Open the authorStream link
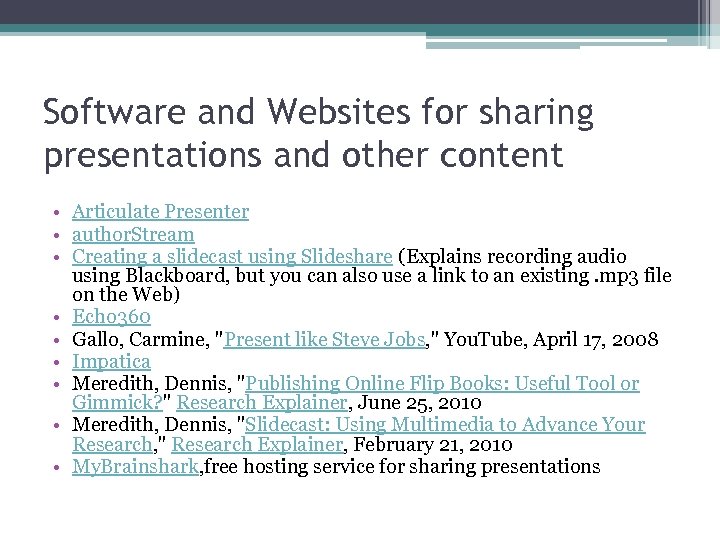 pyautogui.click(x=133, y=234)
